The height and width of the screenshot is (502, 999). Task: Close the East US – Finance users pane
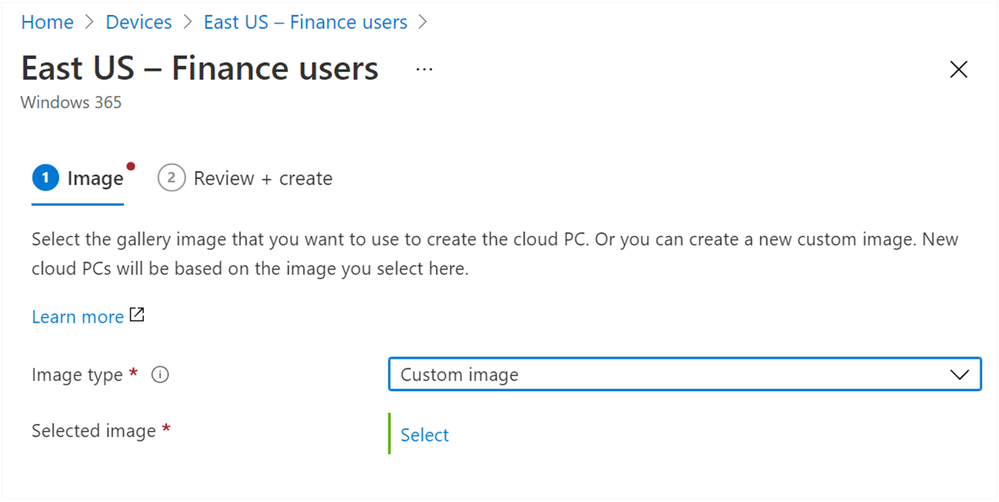click(x=958, y=69)
